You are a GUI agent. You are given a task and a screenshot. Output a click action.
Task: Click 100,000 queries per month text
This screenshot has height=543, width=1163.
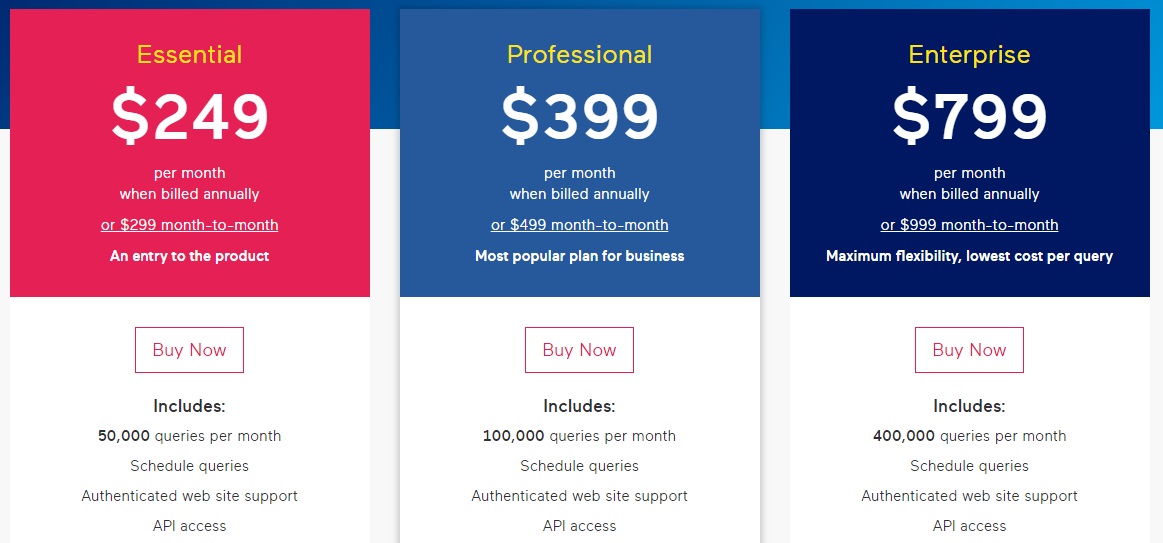(579, 436)
